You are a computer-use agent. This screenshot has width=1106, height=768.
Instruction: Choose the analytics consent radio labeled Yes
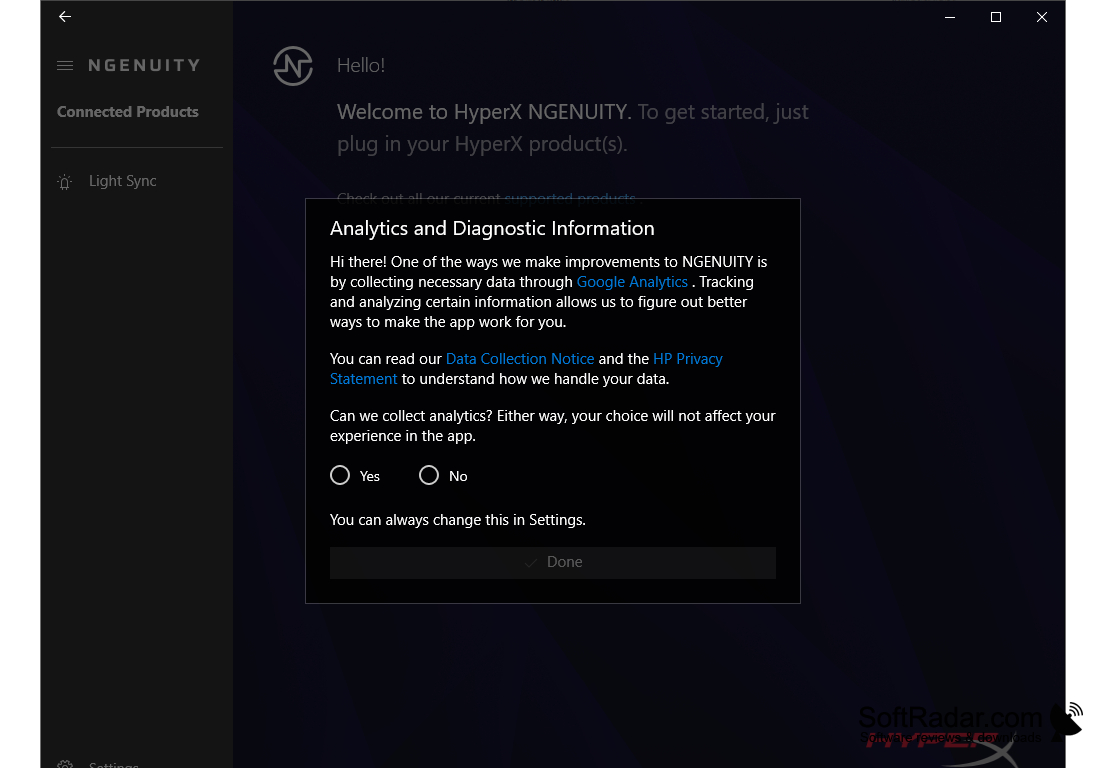pyautogui.click(x=340, y=475)
